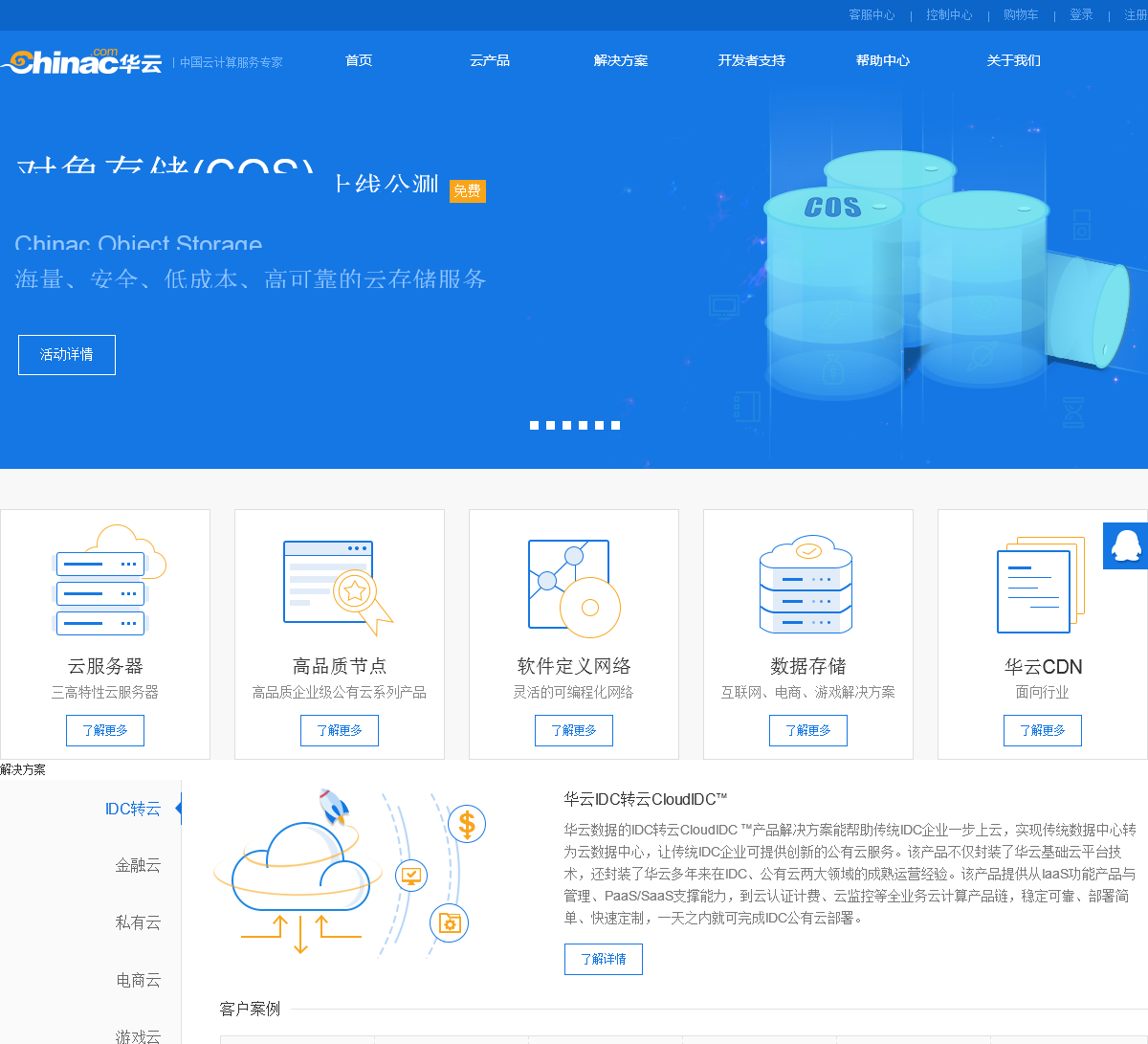Select the 金融云 solution tab
This screenshot has height=1044, width=1148.
138,865
